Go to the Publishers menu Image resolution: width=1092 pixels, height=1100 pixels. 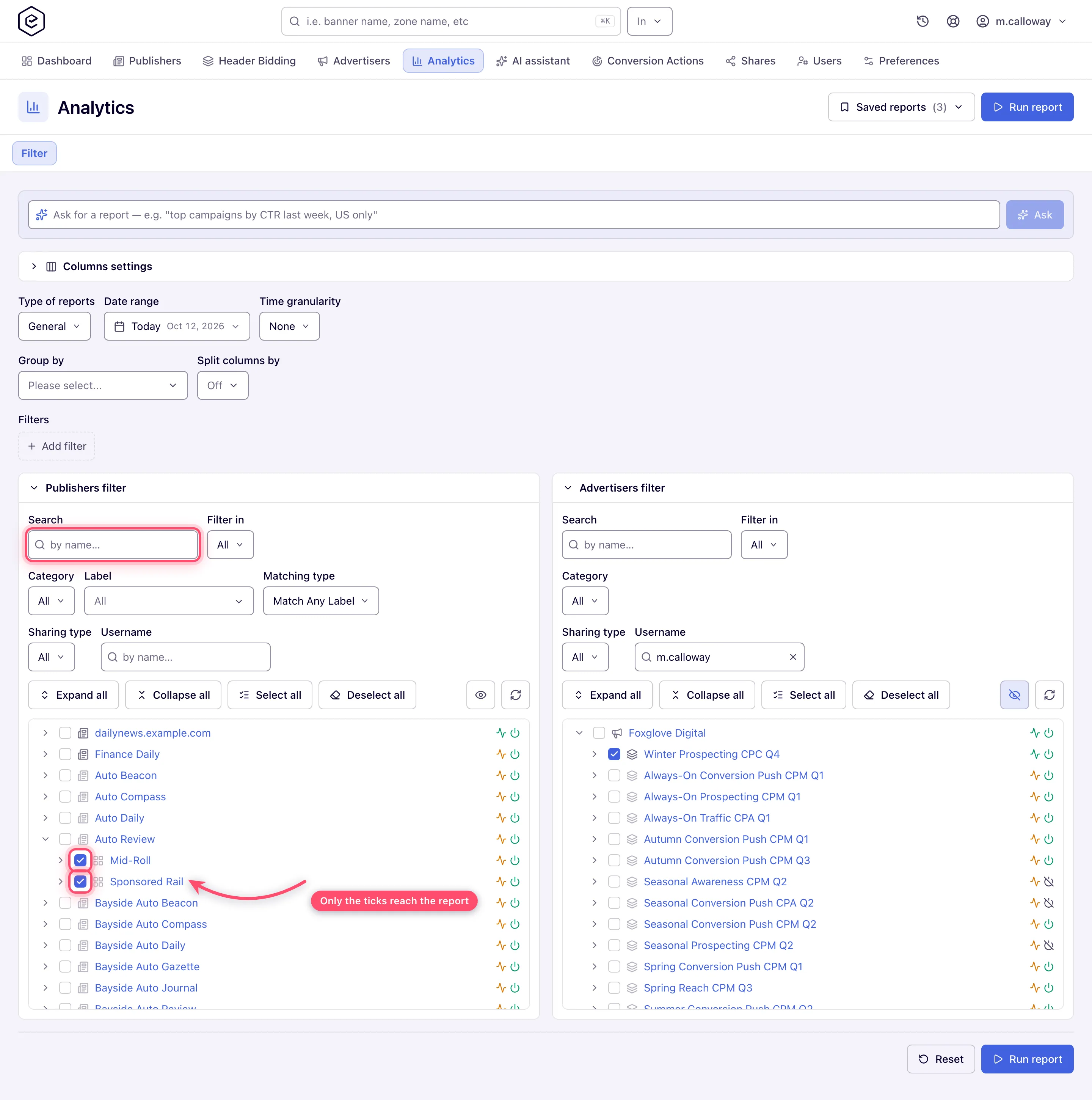tap(147, 61)
